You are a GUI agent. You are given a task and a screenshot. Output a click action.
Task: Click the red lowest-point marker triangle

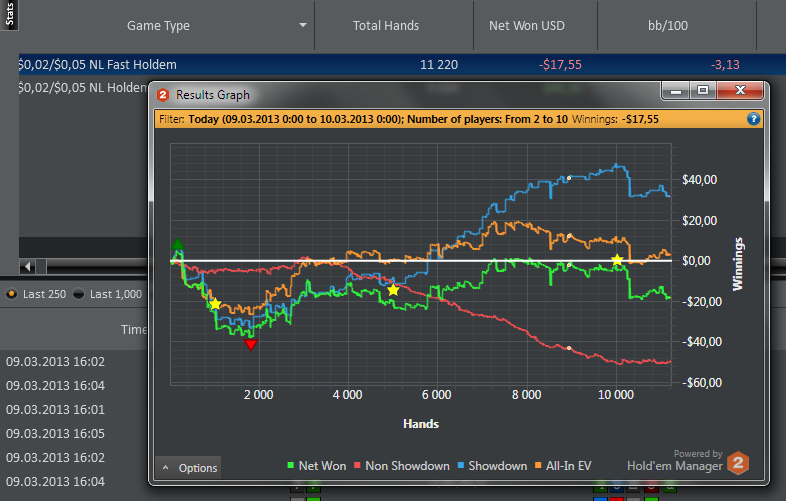point(250,345)
